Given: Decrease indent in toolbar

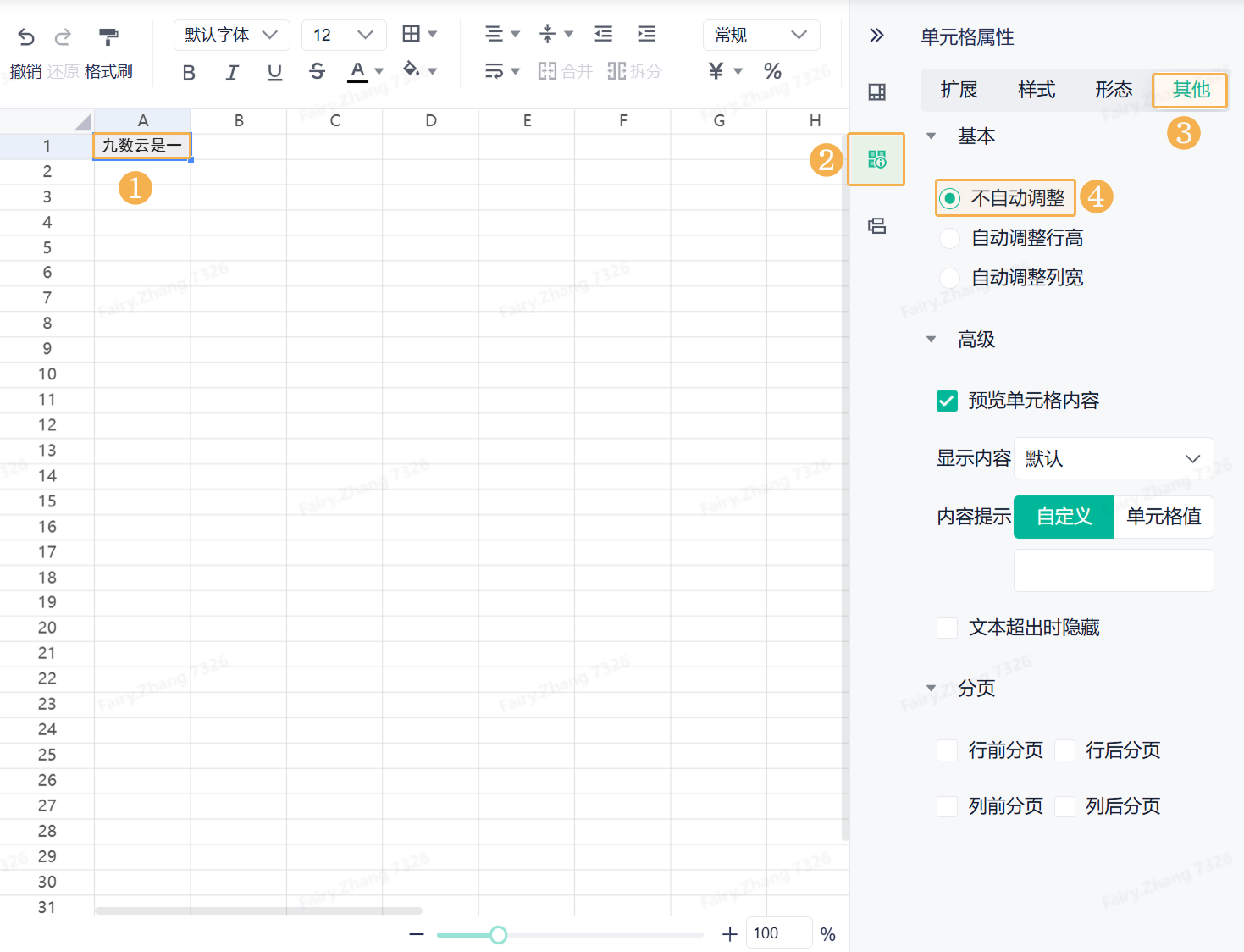Looking at the screenshot, I should [604, 34].
